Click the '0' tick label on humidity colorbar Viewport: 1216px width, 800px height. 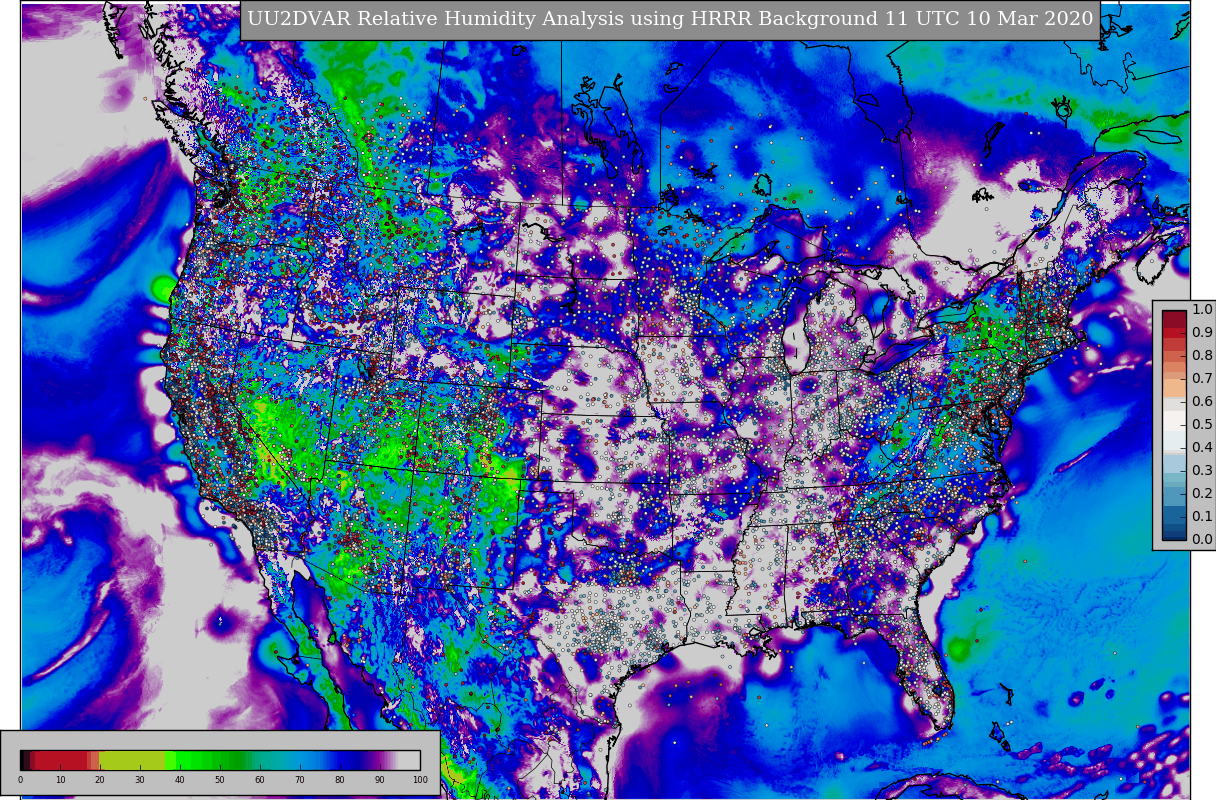coord(20,779)
